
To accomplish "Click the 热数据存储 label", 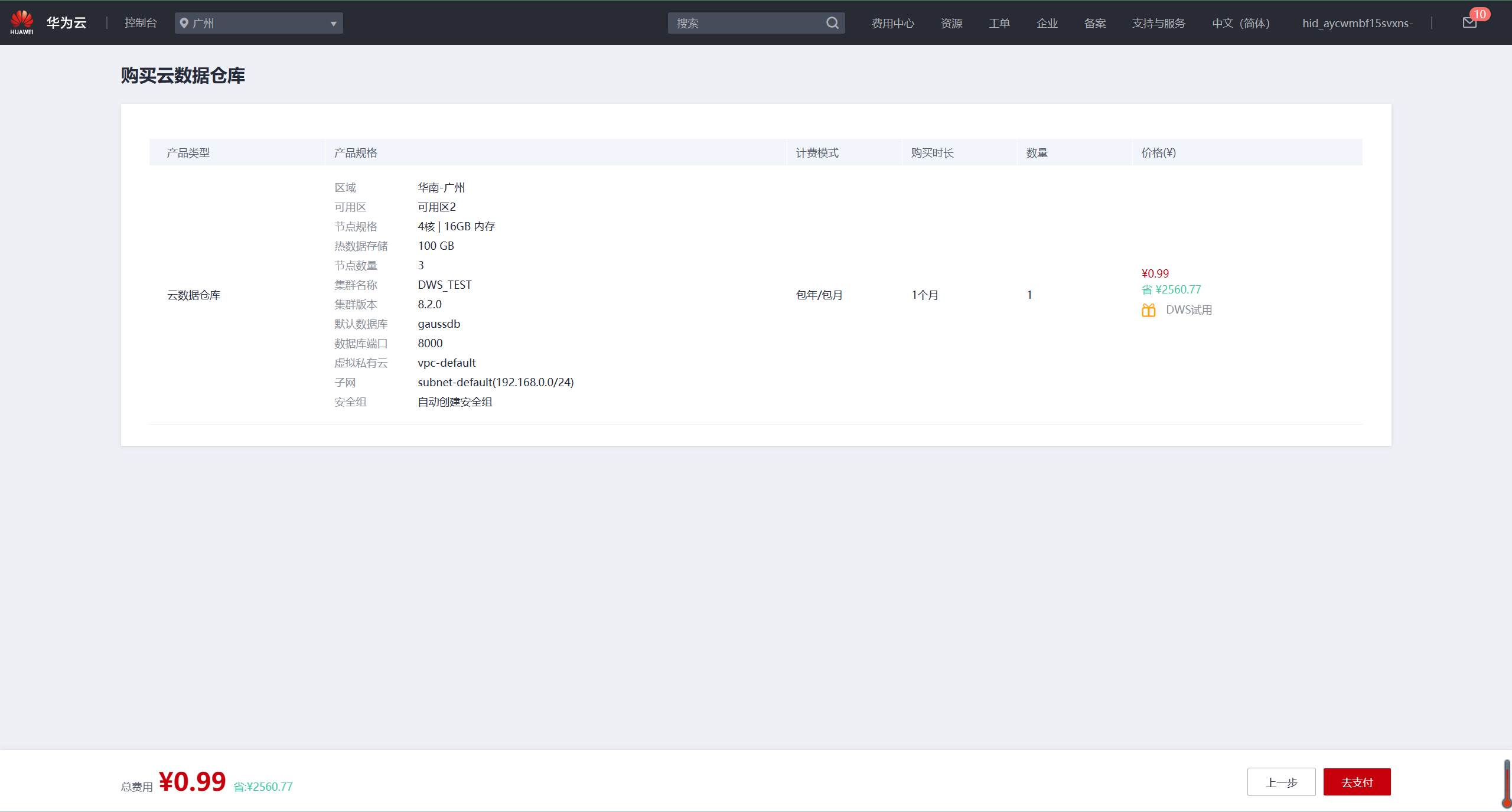I will coord(361,246).
